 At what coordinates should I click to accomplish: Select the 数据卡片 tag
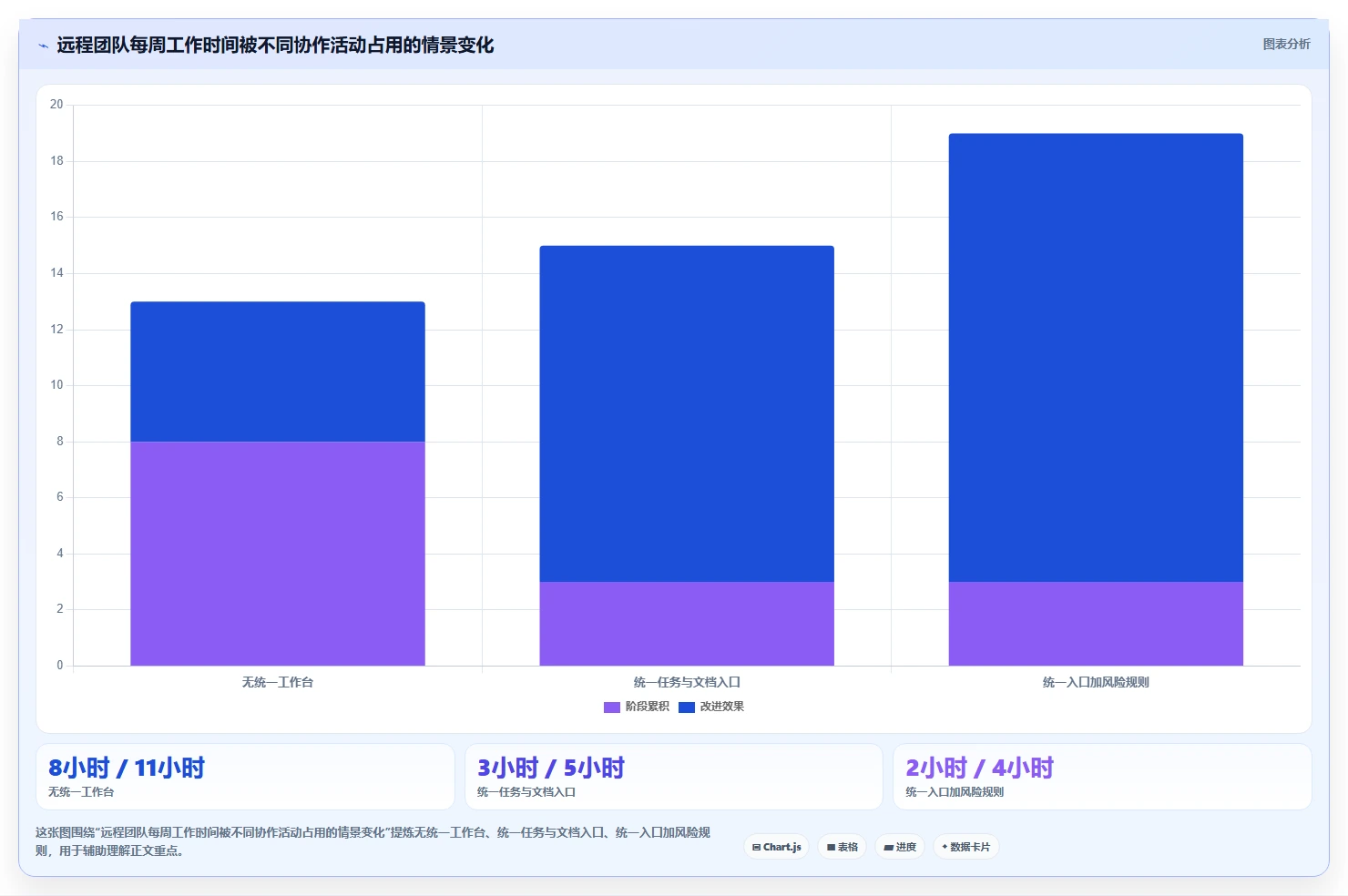965,847
